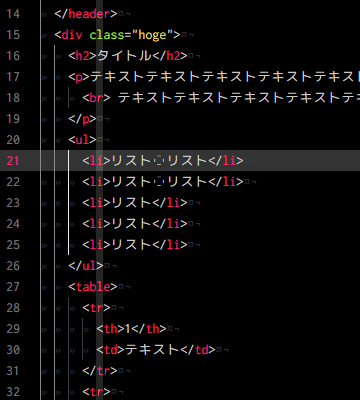Click the <br> tag on line 18
The height and width of the screenshot is (400, 360).
point(96,98)
